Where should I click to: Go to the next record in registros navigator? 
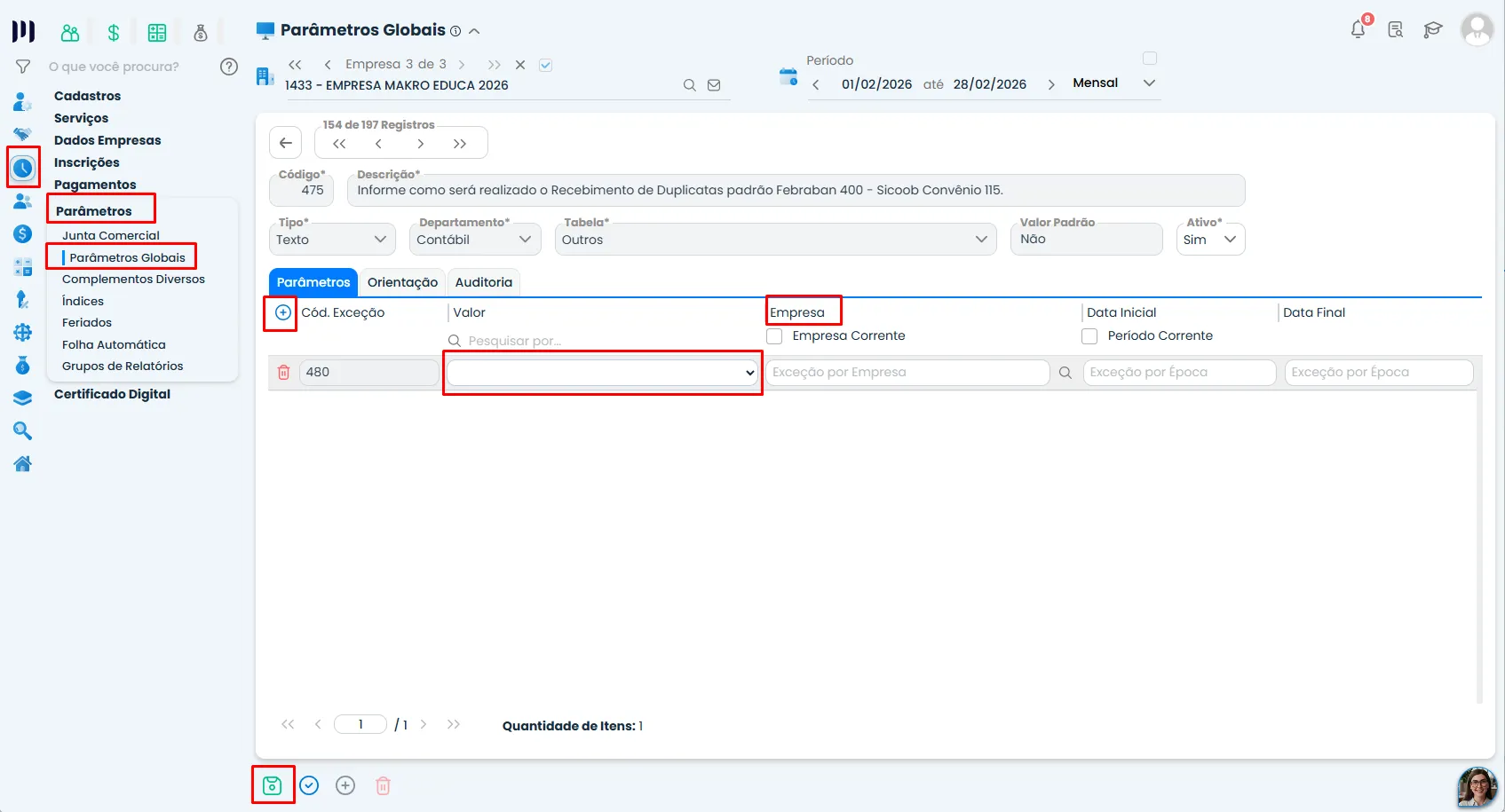click(x=420, y=144)
